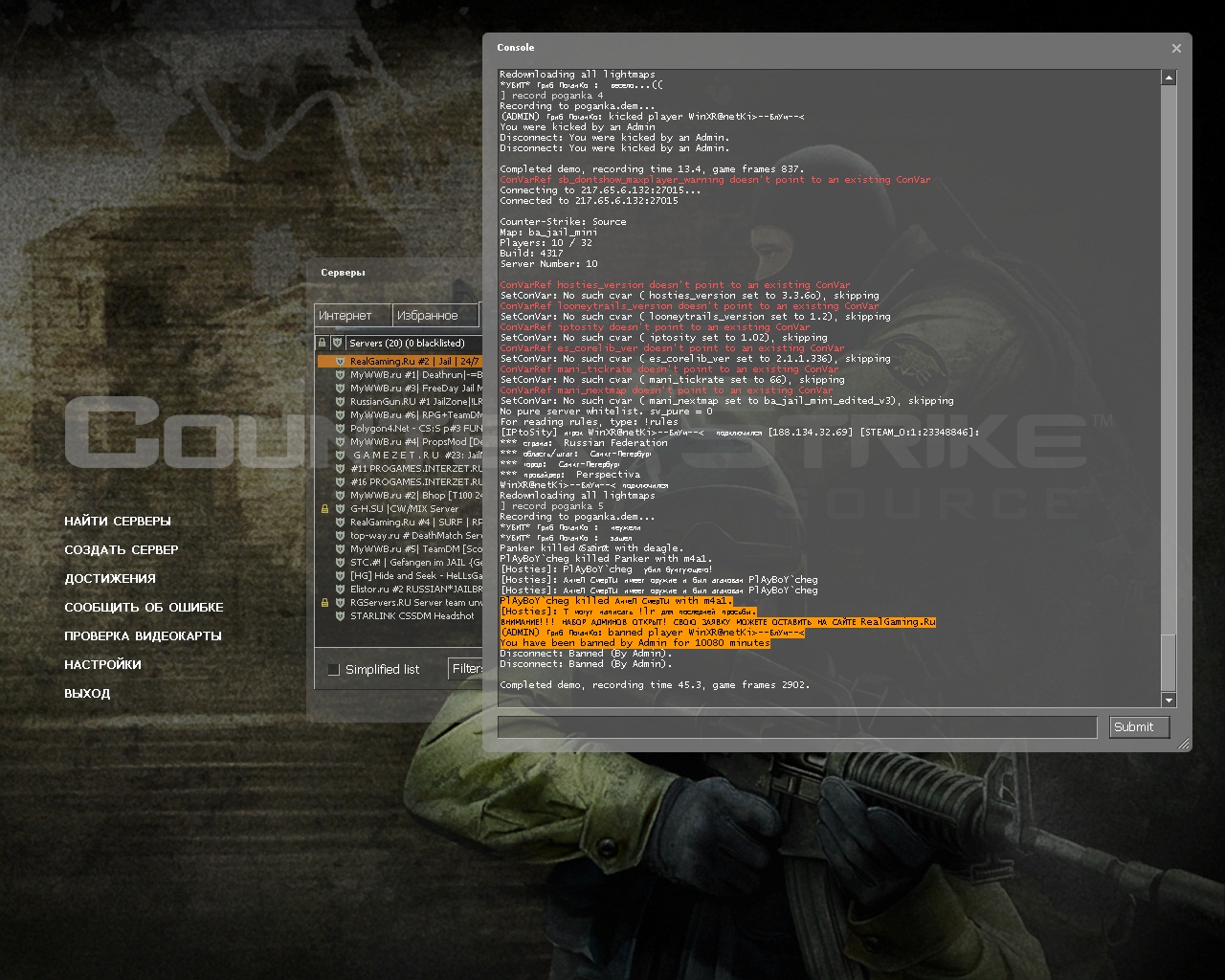Viewport: 1225px width, 980px height.
Task: Click shield icon beside MyWWB.ru #1 Deathrun
Action: click(x=340, y=375)
